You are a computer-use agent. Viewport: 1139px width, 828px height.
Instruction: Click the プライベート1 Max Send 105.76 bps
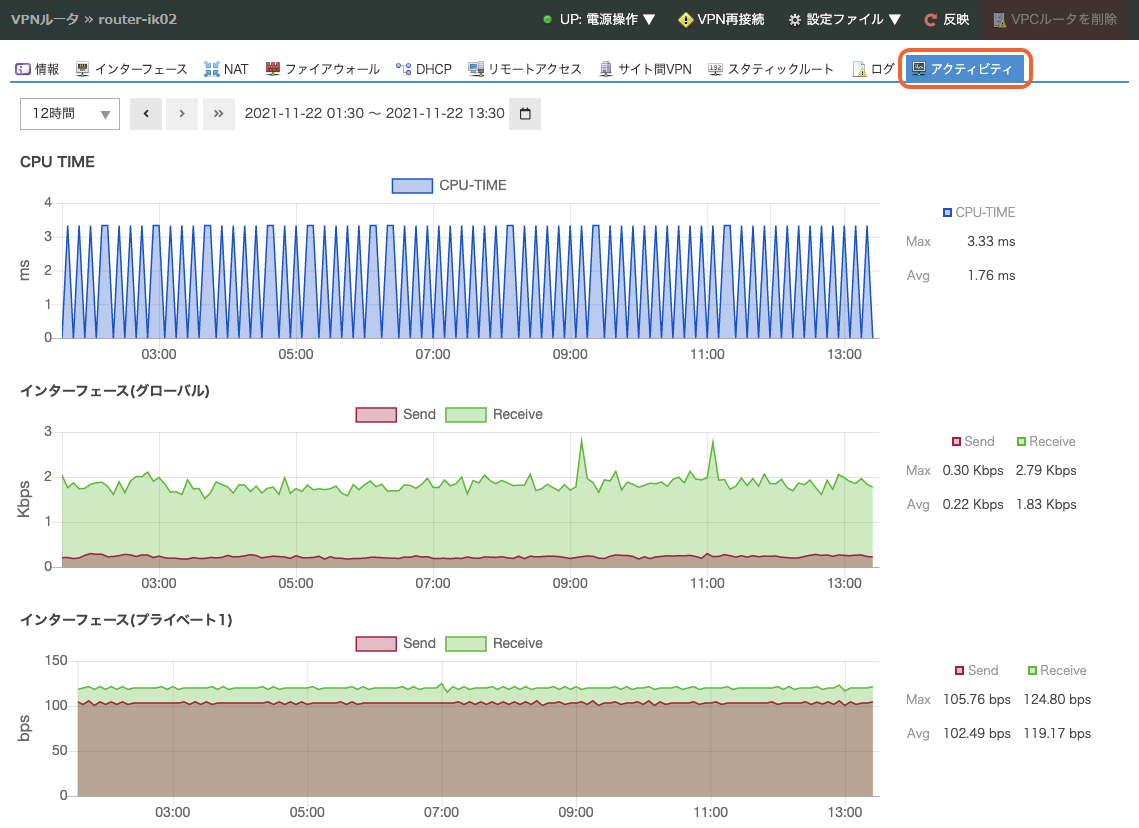coord(977,699)
